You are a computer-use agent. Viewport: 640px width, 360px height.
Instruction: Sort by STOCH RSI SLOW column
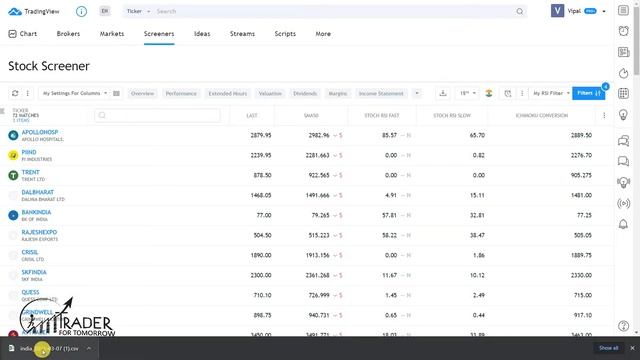[x=452, y=116]
